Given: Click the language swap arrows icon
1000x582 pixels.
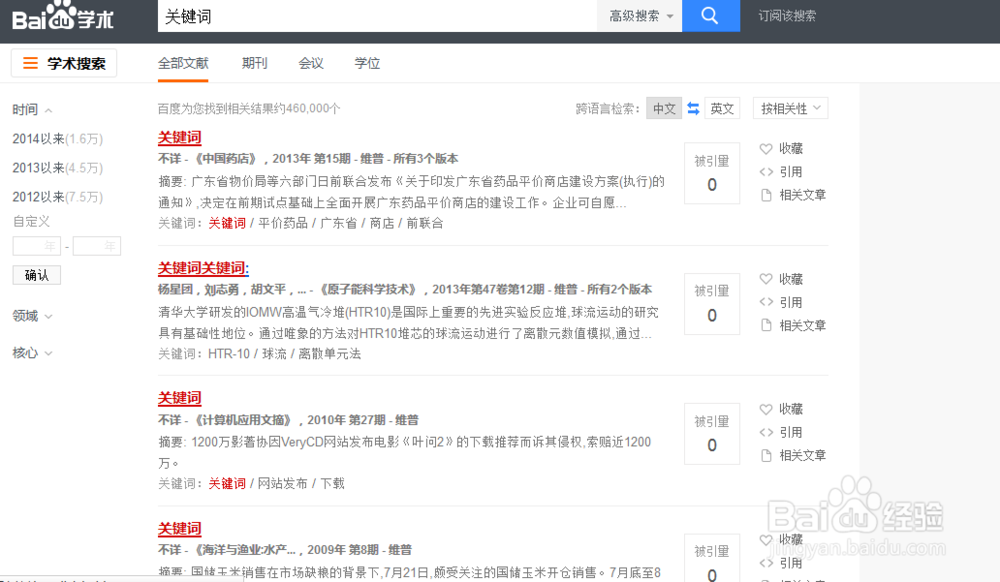Looking at the screenshot, I should (x=693, y=109).
